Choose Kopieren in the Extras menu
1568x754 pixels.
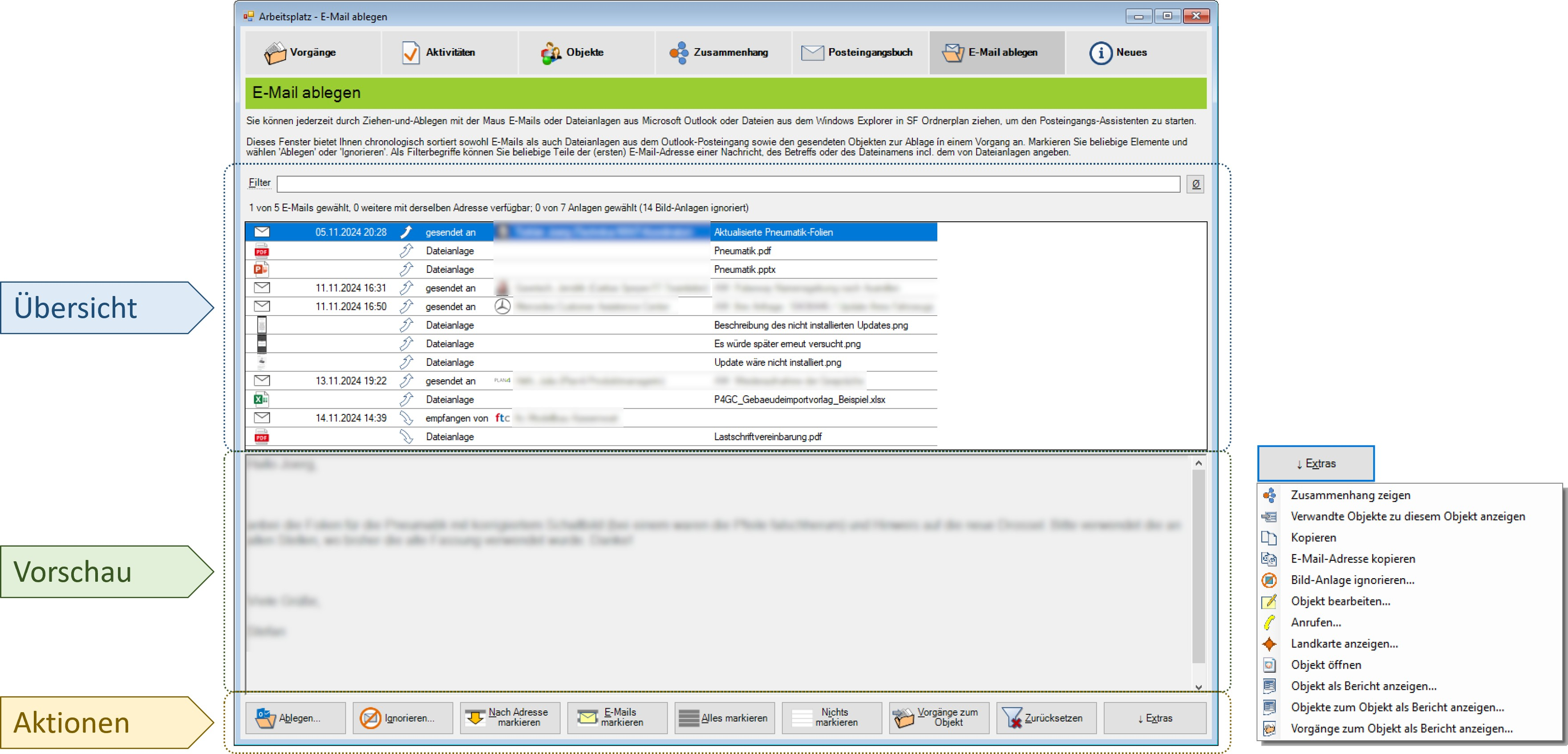(1409, 538)
